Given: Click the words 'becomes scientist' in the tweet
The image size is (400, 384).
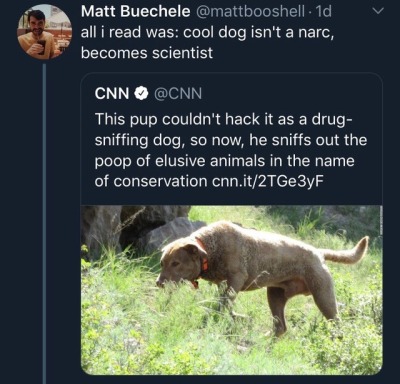Looking at the screenshot, I should click(x=147, y=53).
